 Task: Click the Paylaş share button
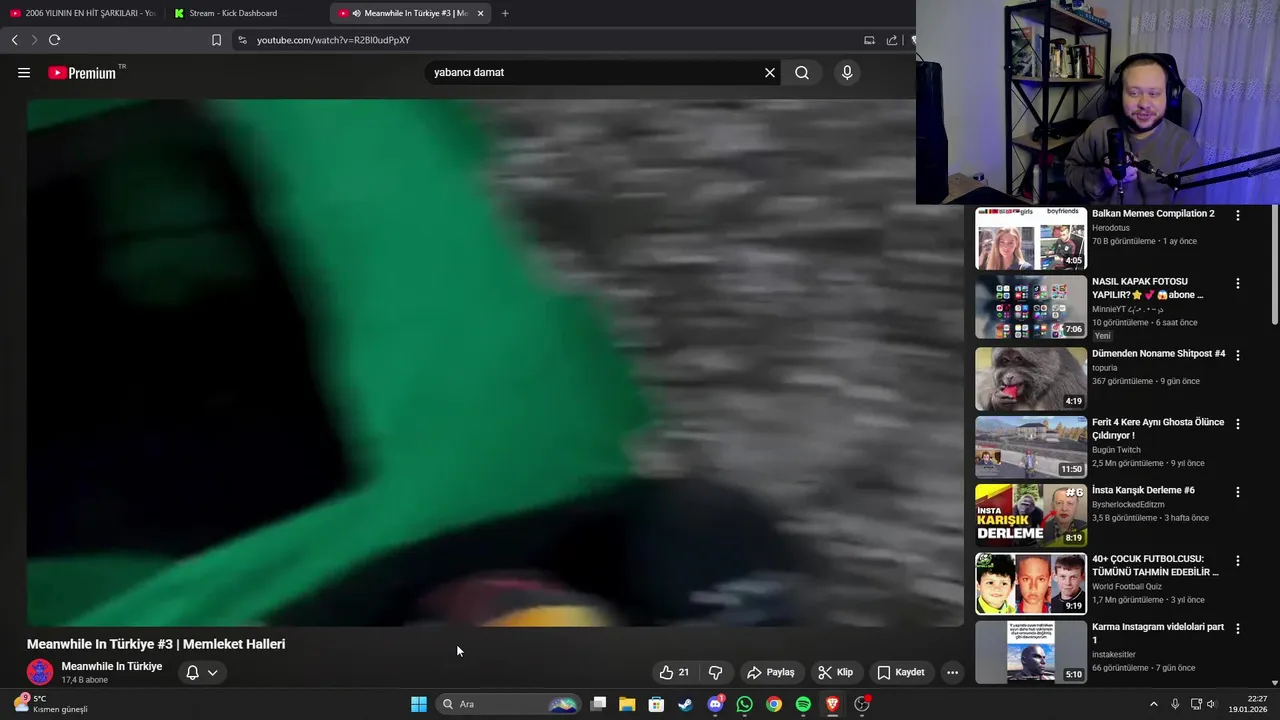[771, 672]
